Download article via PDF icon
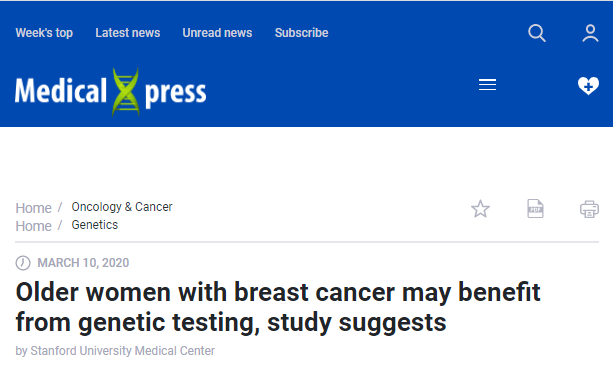Screen dimensions: 613x369 tap(535, 209)
